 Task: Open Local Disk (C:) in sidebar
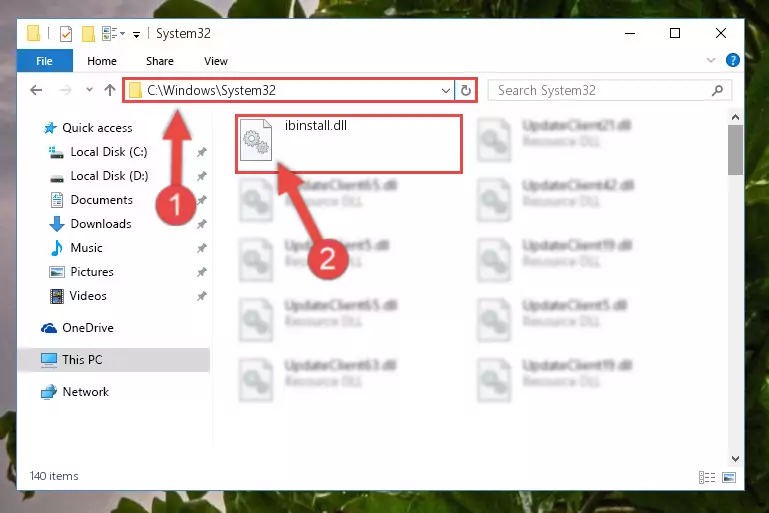[x=109, y=152]
